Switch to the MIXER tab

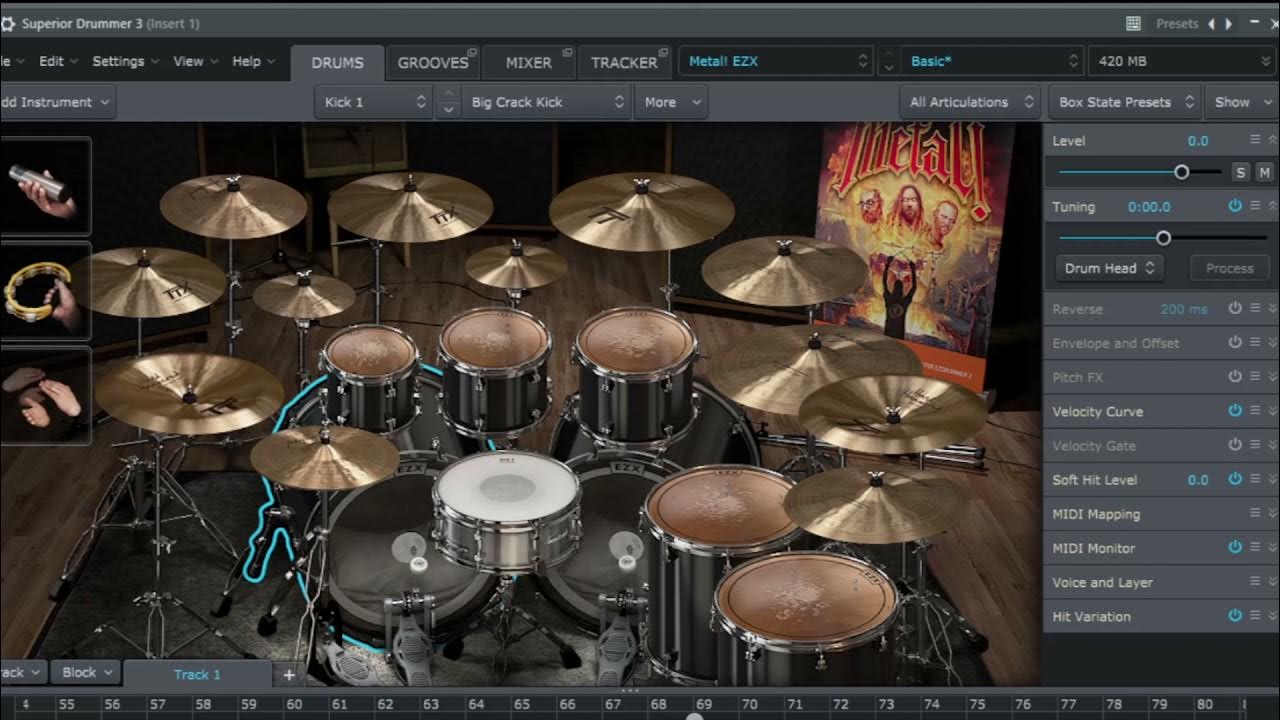tap(528, 62)
